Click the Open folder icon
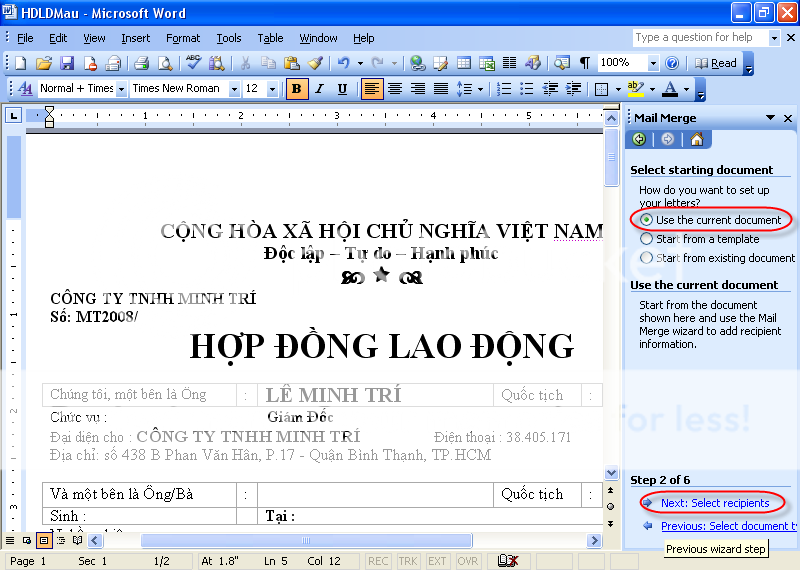The width and height of the screenshot is (800, 570). click(44, 63)
